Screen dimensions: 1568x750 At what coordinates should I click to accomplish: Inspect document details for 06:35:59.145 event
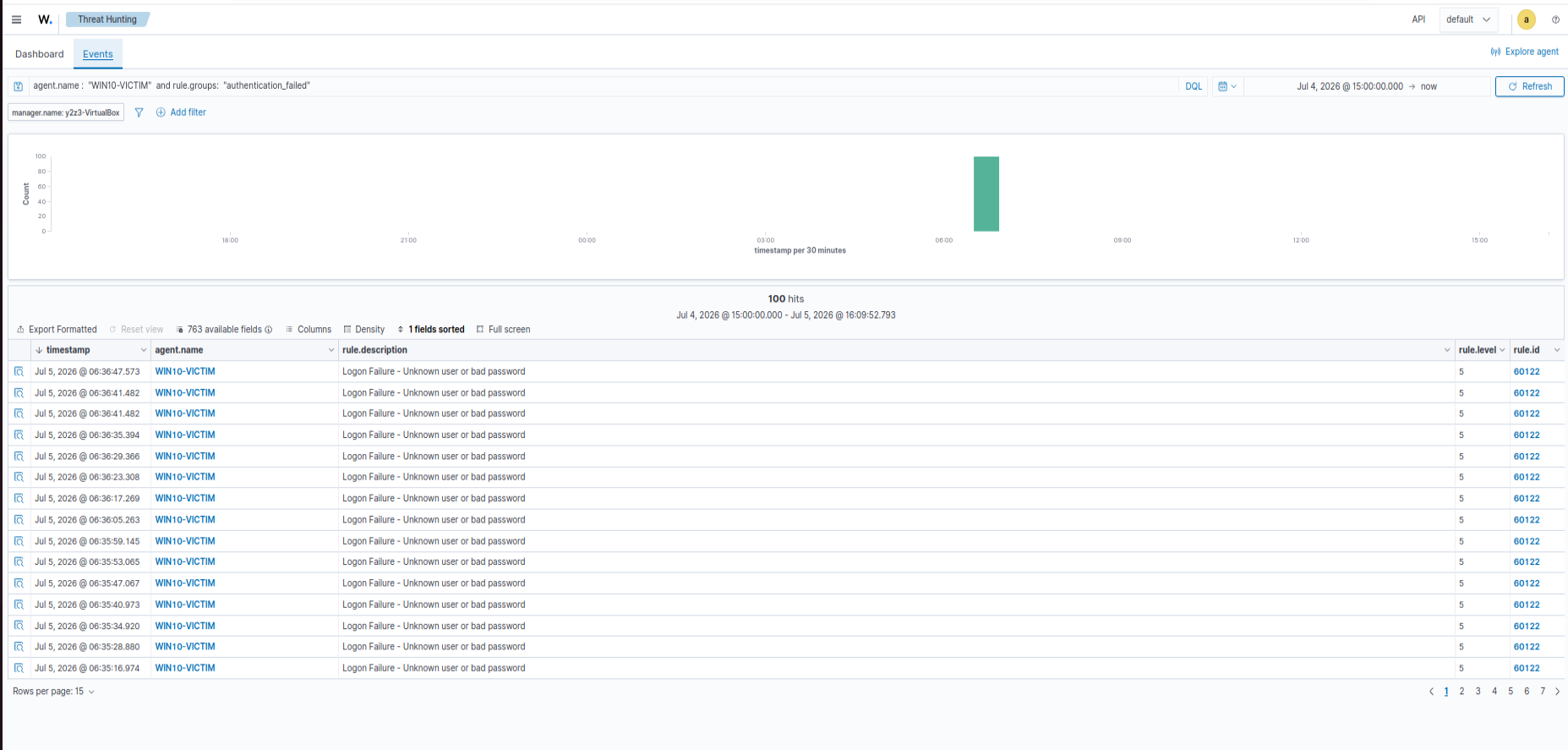pos(19,541)
